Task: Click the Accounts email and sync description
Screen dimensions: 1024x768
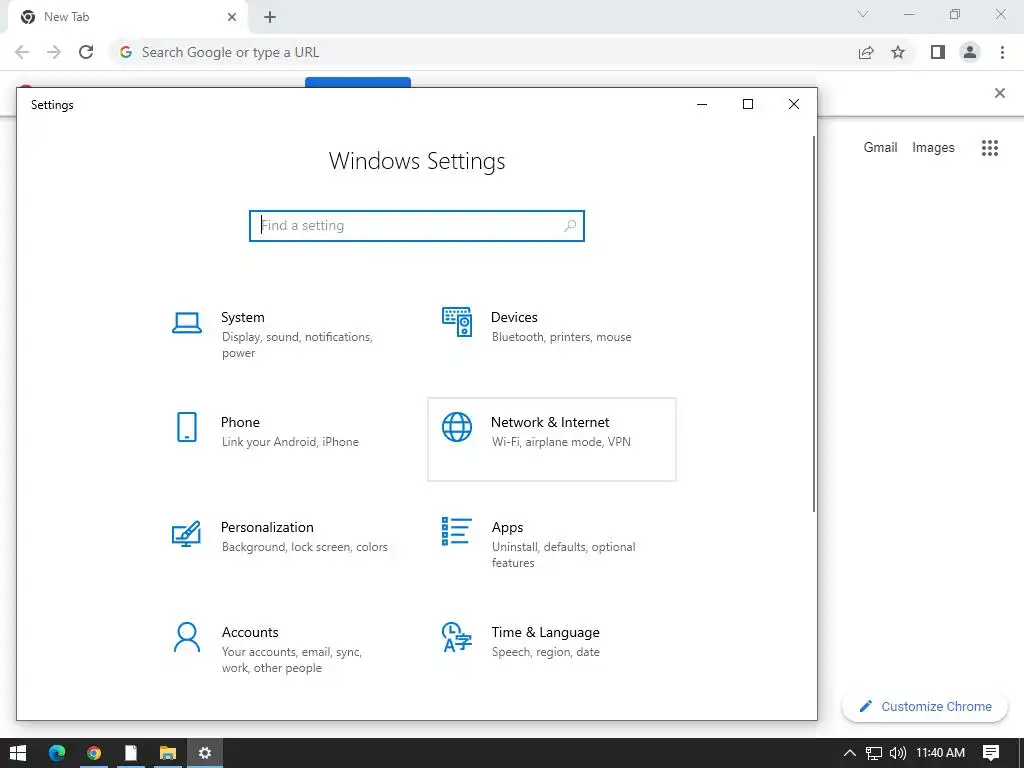Action: (291, 660)
